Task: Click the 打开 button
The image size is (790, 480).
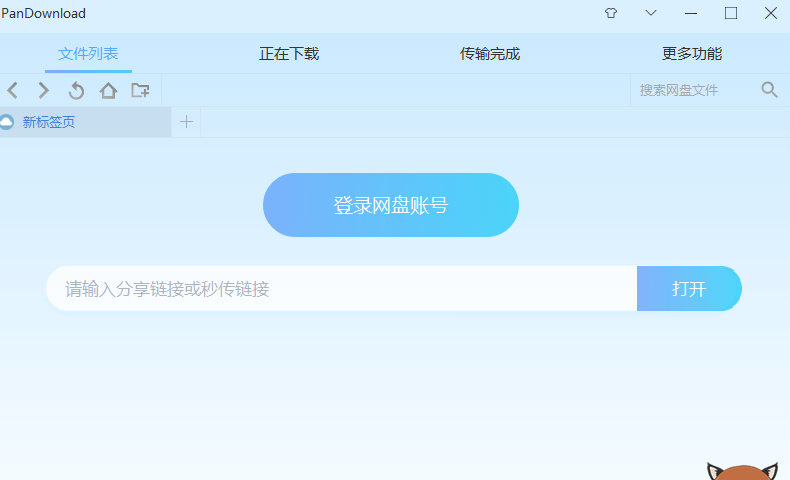Action: coord(689,289)
